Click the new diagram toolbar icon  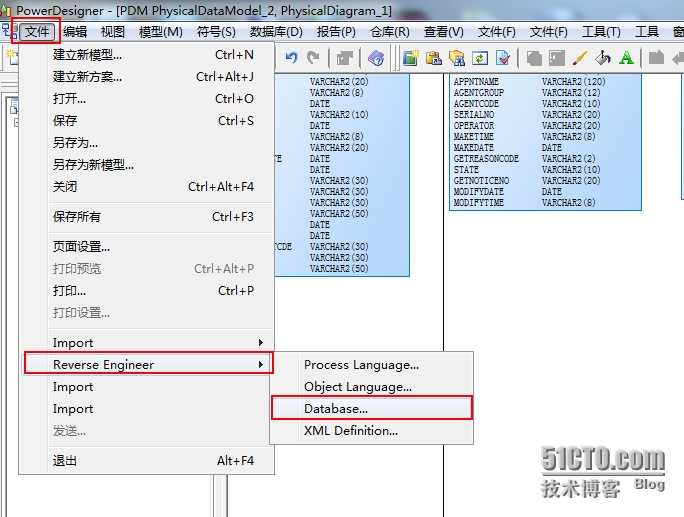[410, 58]
